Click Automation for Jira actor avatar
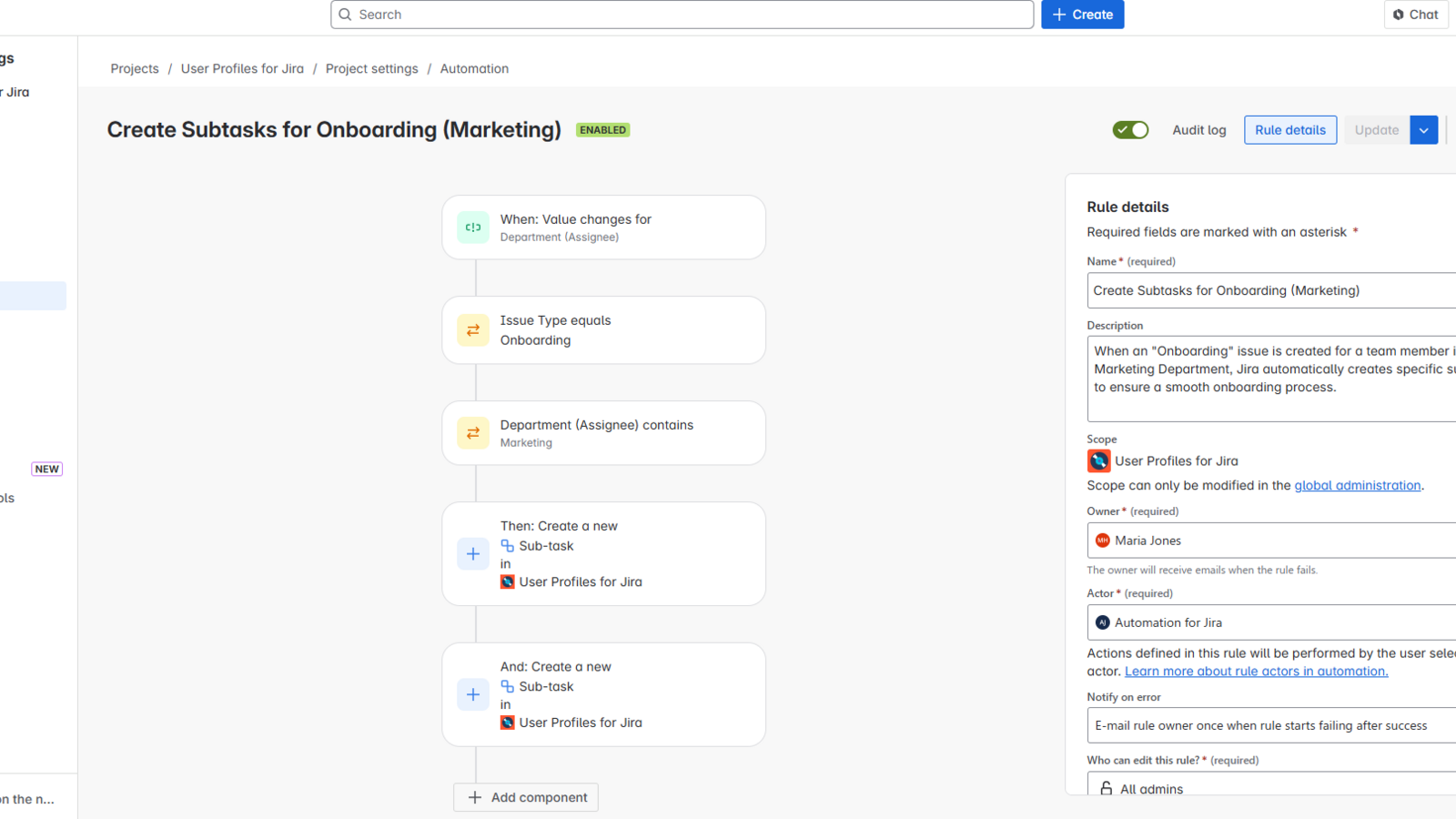1456x819 pixels. click(1103, 622)
